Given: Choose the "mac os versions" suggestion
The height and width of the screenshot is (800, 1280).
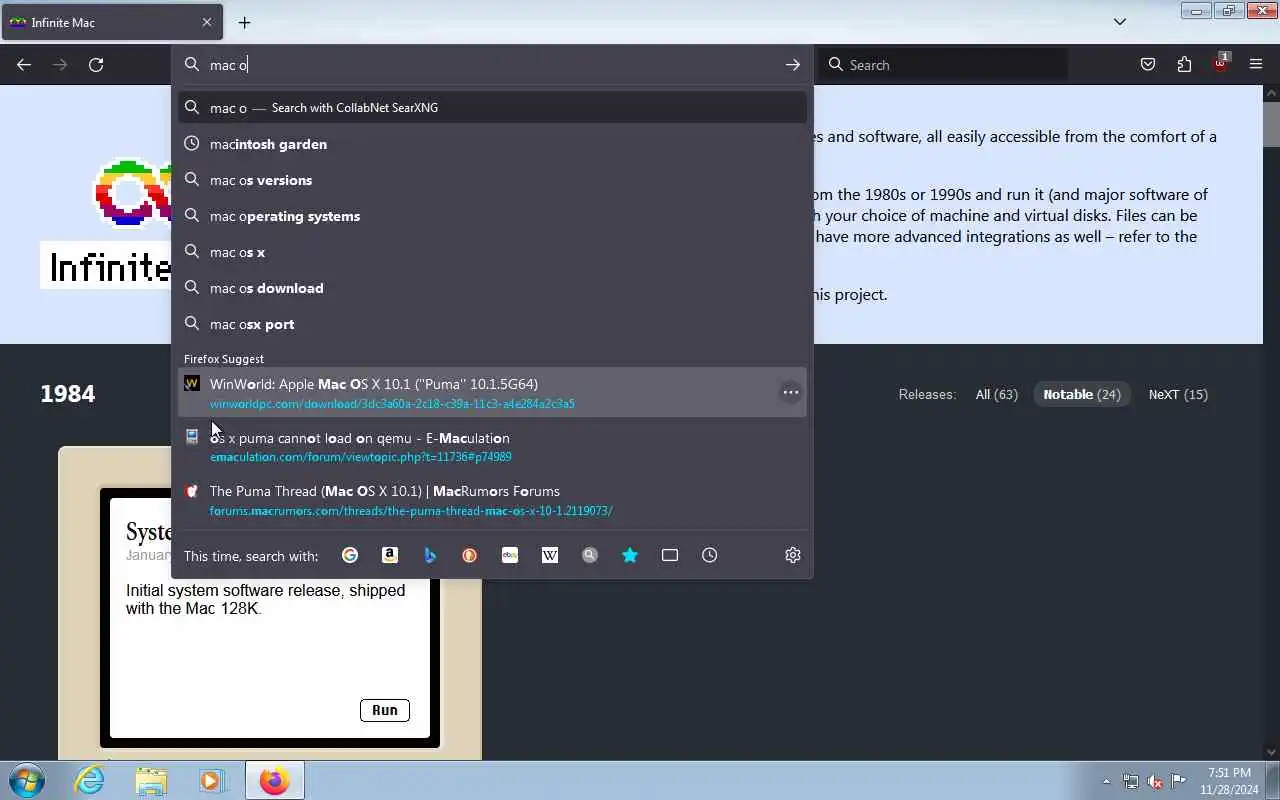Looking at the screenshot, I should click(492, 180).
